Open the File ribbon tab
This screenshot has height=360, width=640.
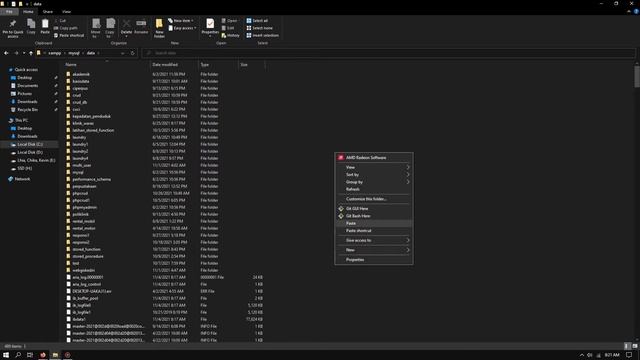(x=9, y=12)
